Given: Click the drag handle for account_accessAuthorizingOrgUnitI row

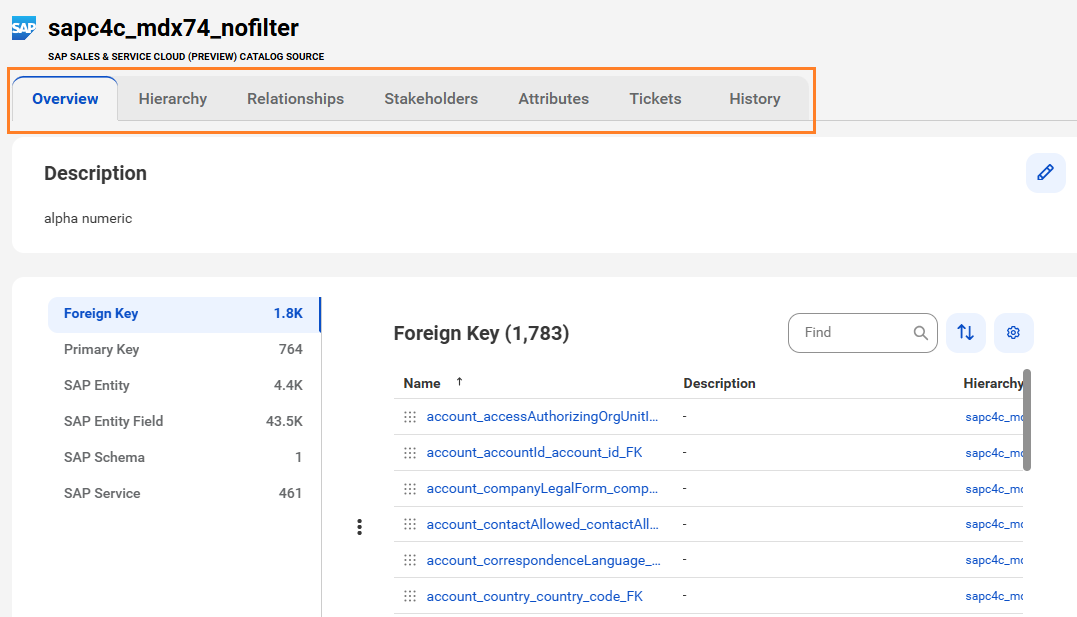Looking at the screenshot, I should point(410,416).
